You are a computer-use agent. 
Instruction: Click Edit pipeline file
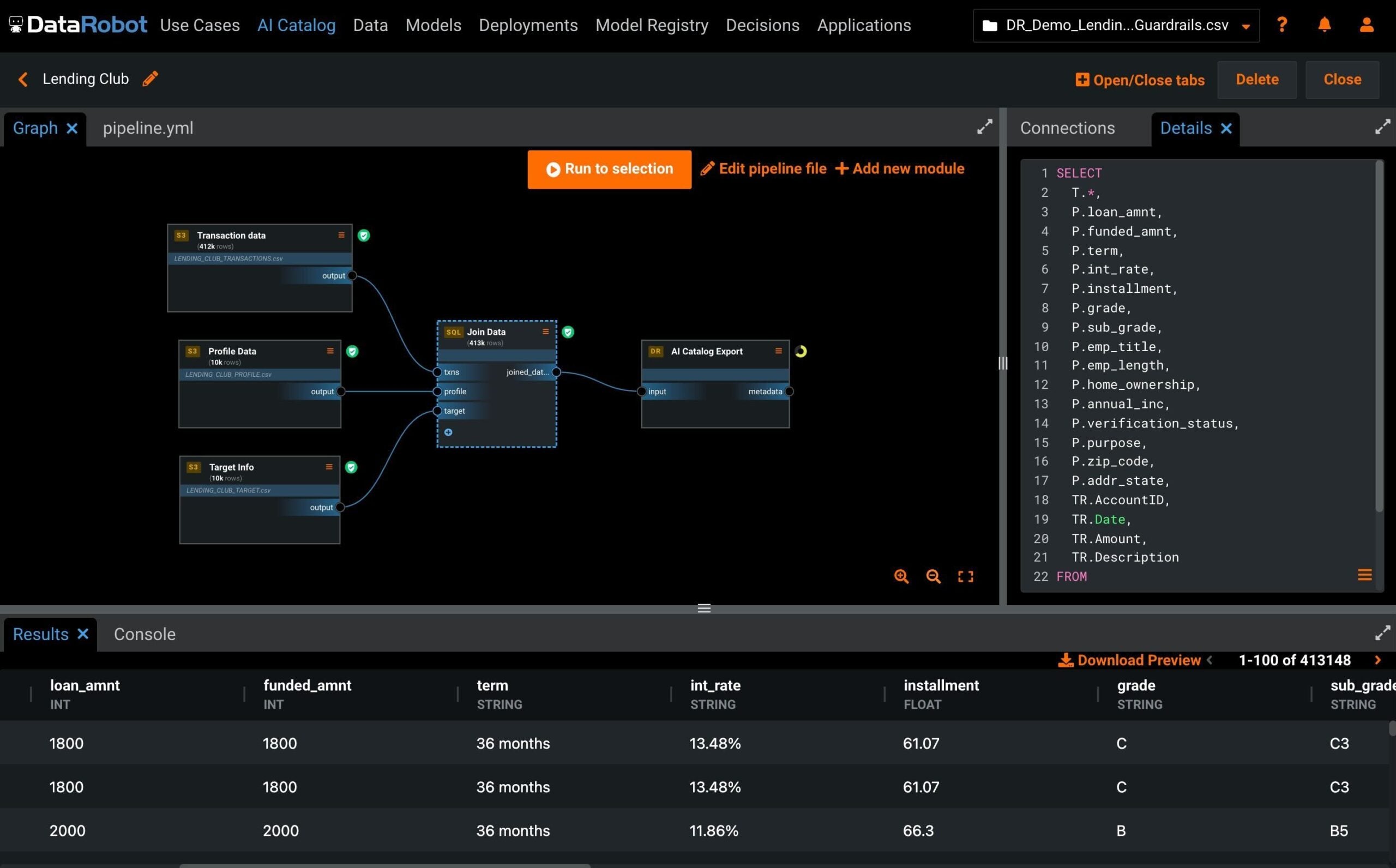(x=763, y=168)
